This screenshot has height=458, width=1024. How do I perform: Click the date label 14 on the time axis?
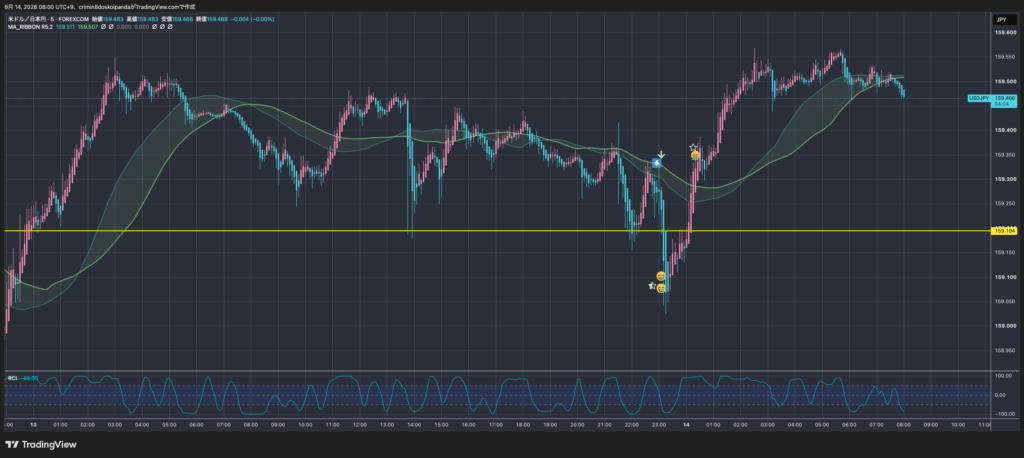pos(686,425)
